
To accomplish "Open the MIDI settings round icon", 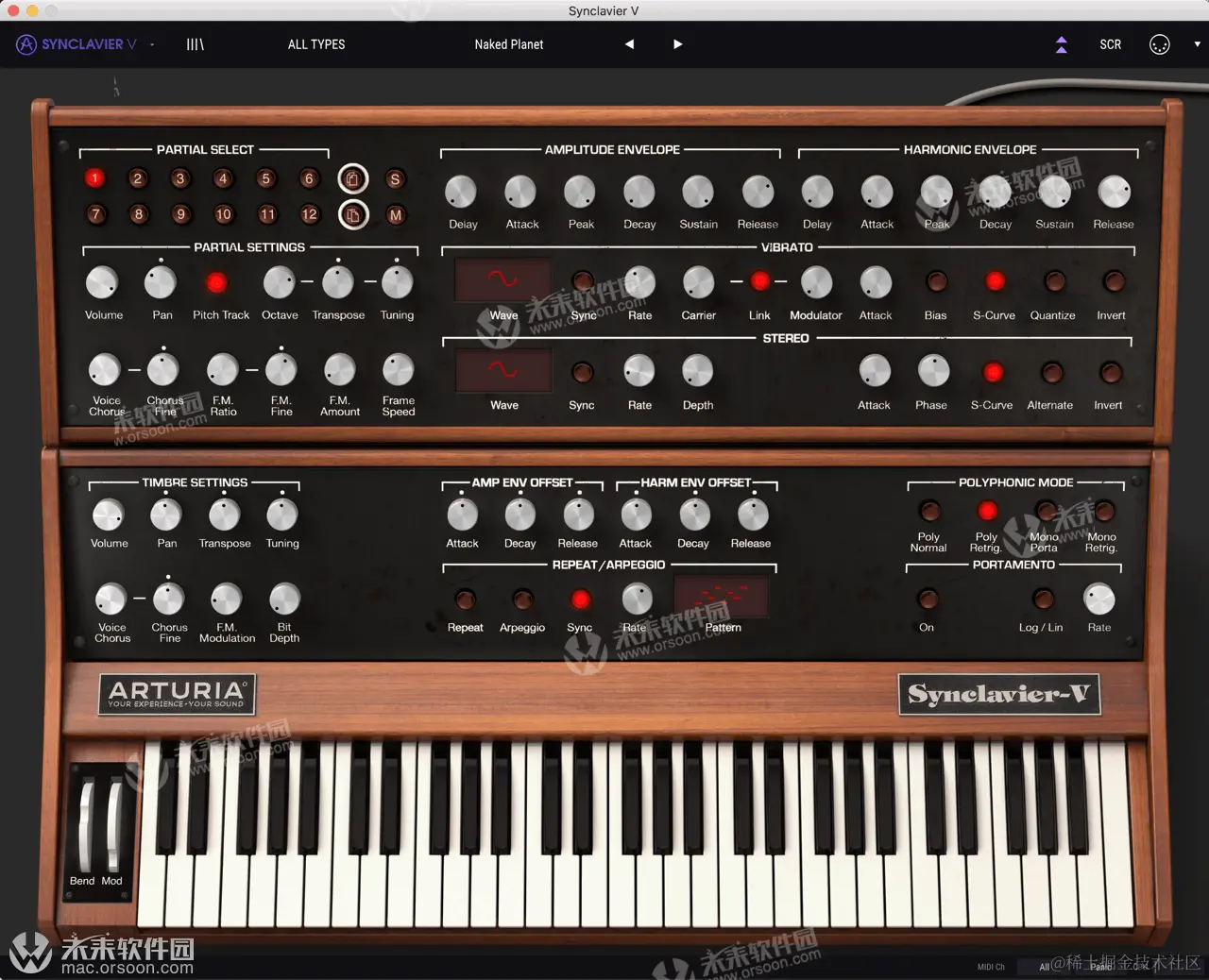I will (x=1160, y=44).
